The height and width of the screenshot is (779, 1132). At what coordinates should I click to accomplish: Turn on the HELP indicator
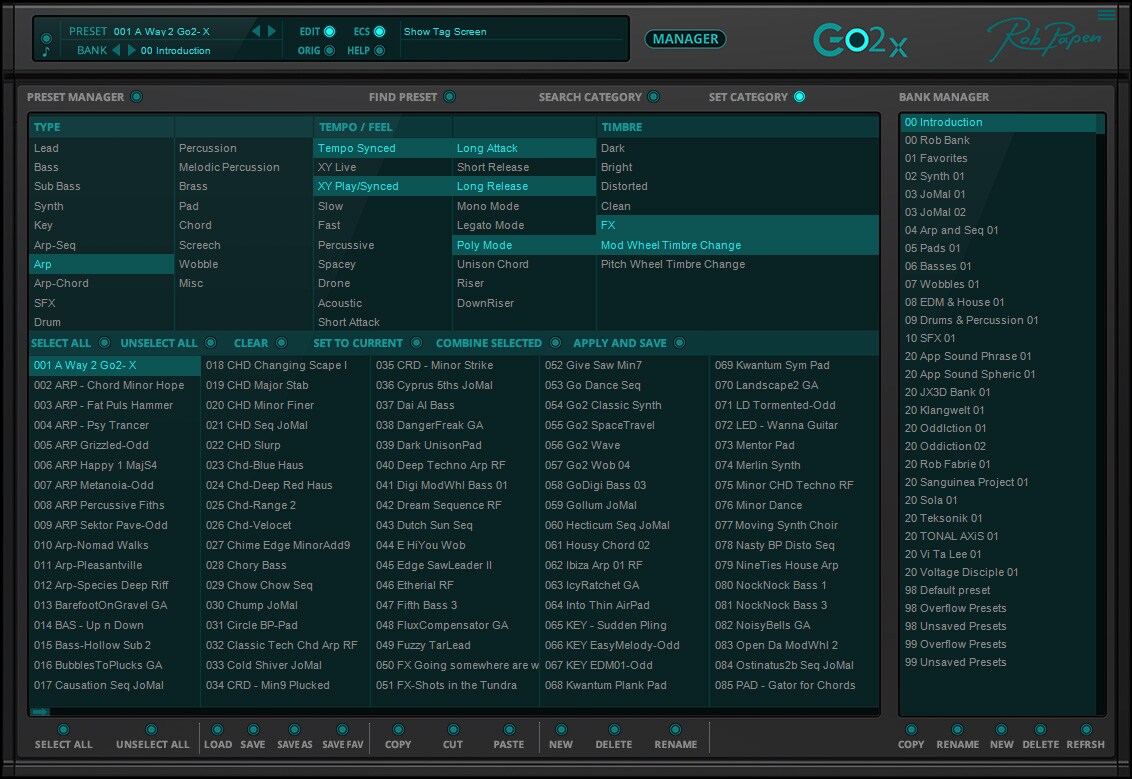[x=379, y=51]
